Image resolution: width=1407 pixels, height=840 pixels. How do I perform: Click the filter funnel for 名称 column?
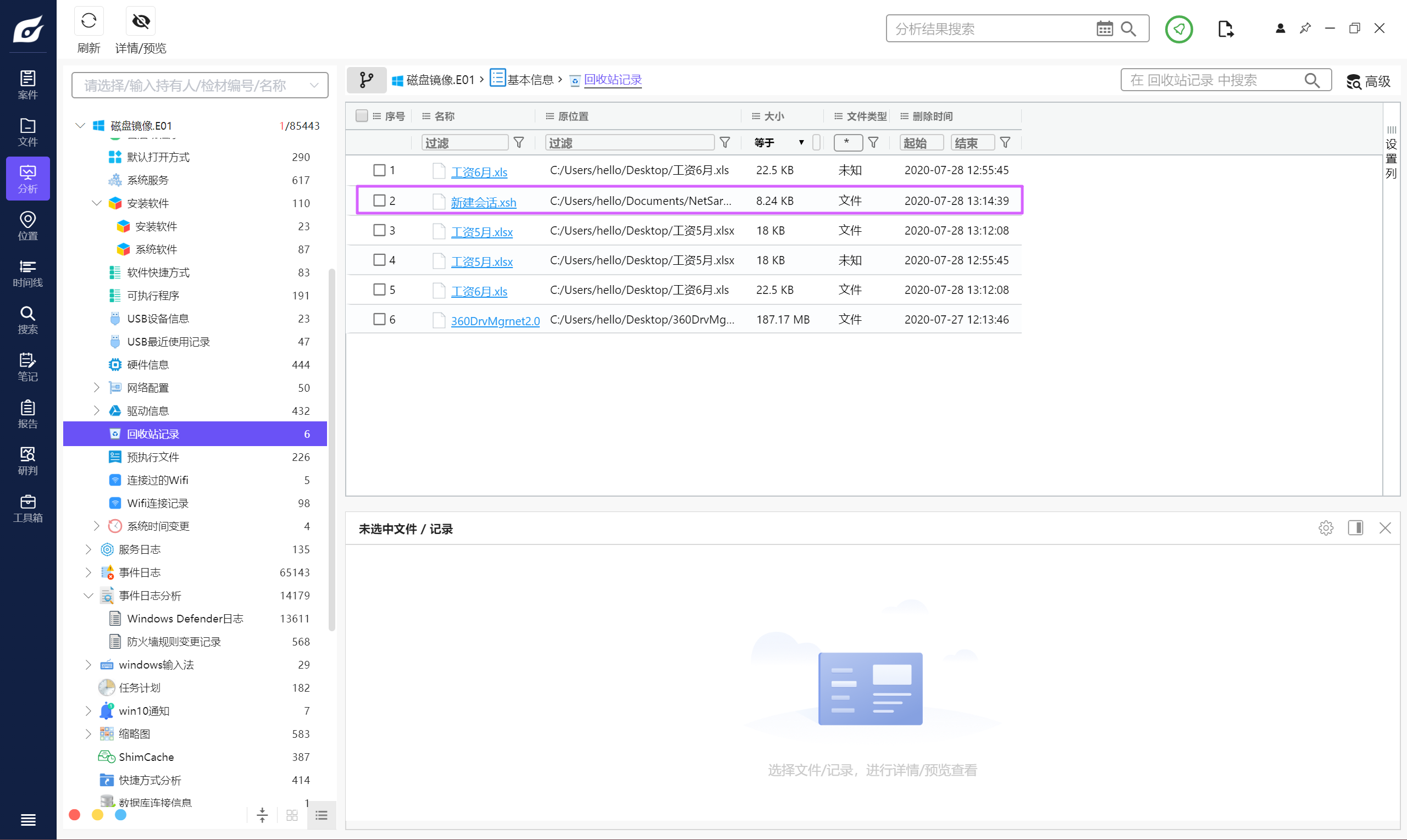click(519, 143)
